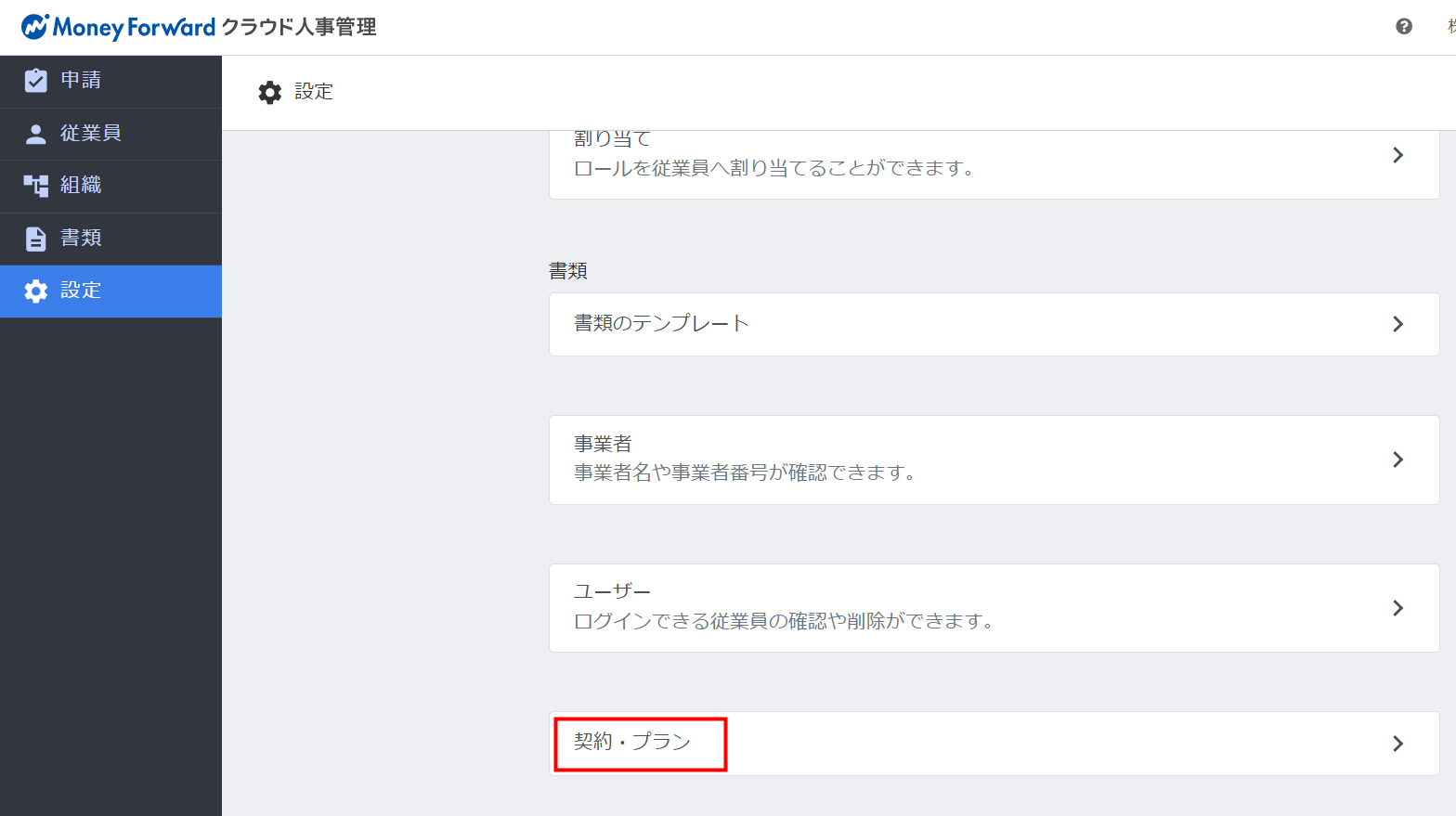This screenshot has height=816, width=1456.
Task: Click the gear icon in 設定 page header
Action: 270,92
